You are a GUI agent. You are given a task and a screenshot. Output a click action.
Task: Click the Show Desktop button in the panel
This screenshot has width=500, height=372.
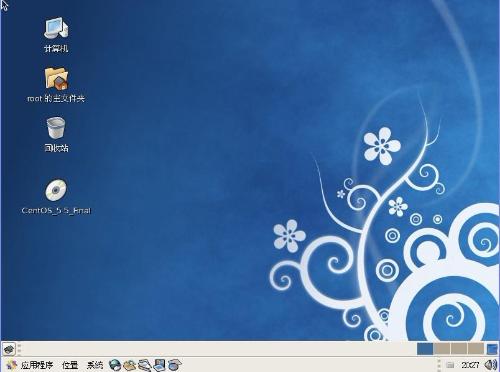pos(8,349)
